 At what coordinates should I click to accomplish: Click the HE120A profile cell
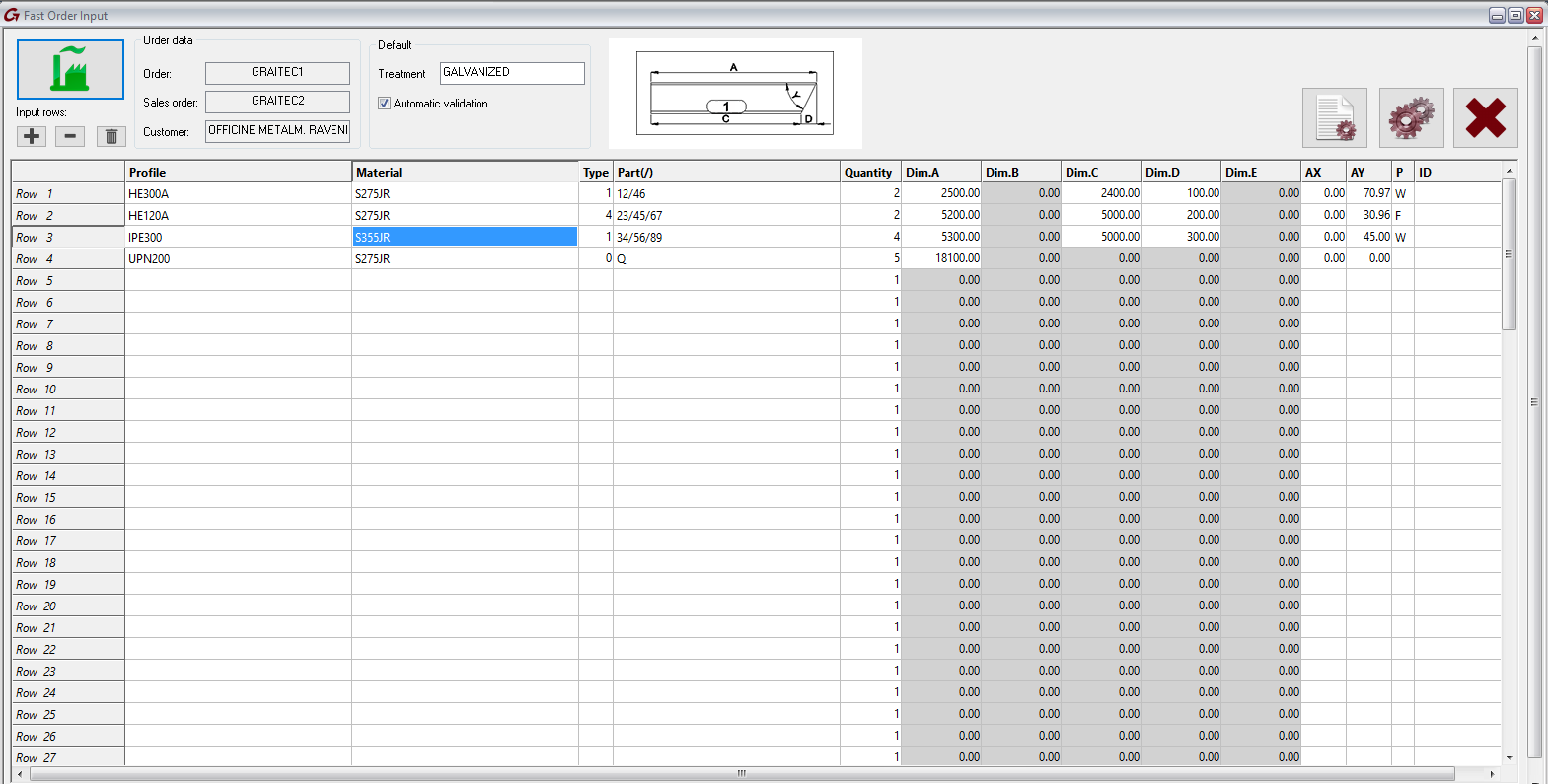[238, 216]
